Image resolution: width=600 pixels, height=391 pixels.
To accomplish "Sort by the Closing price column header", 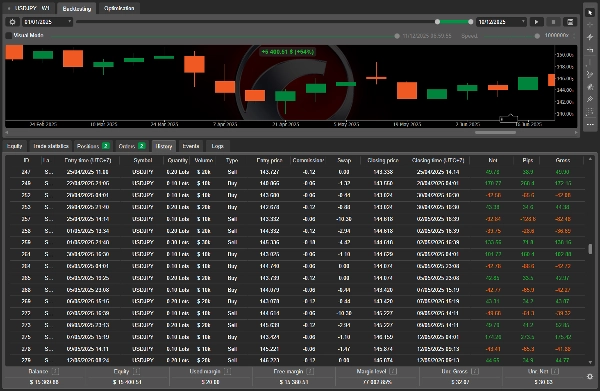I will (x=383, y=160).
